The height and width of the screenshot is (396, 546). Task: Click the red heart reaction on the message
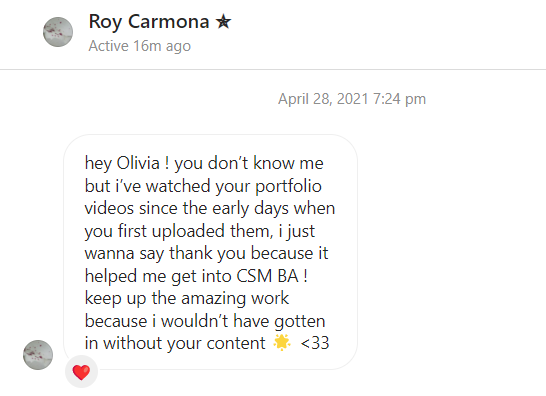[81, 372]
